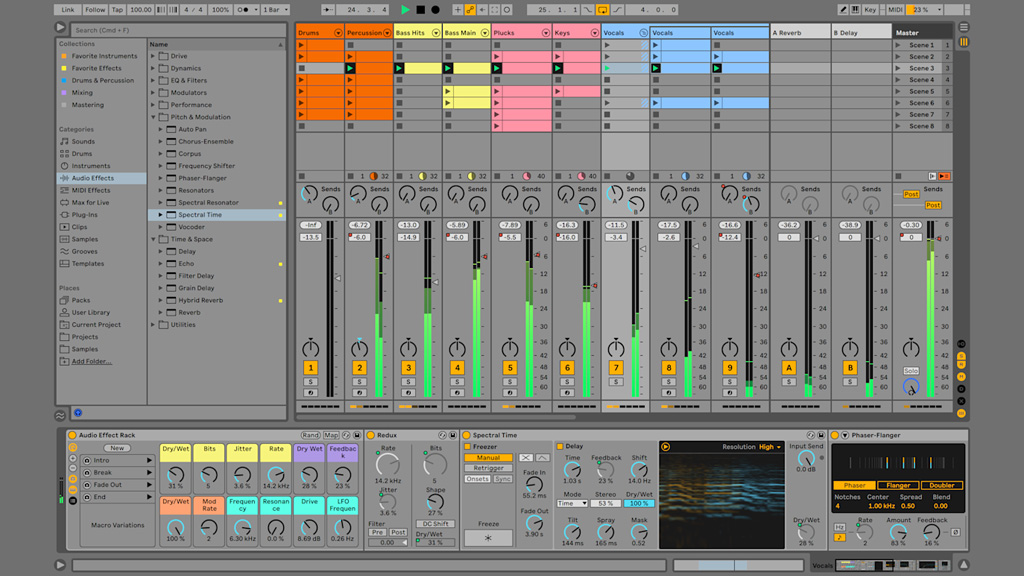Image resolution: width=1024 pixels, height=576 pixels.
Task: Click the Rand button on Audio Effect Rack
Action: 310,435
